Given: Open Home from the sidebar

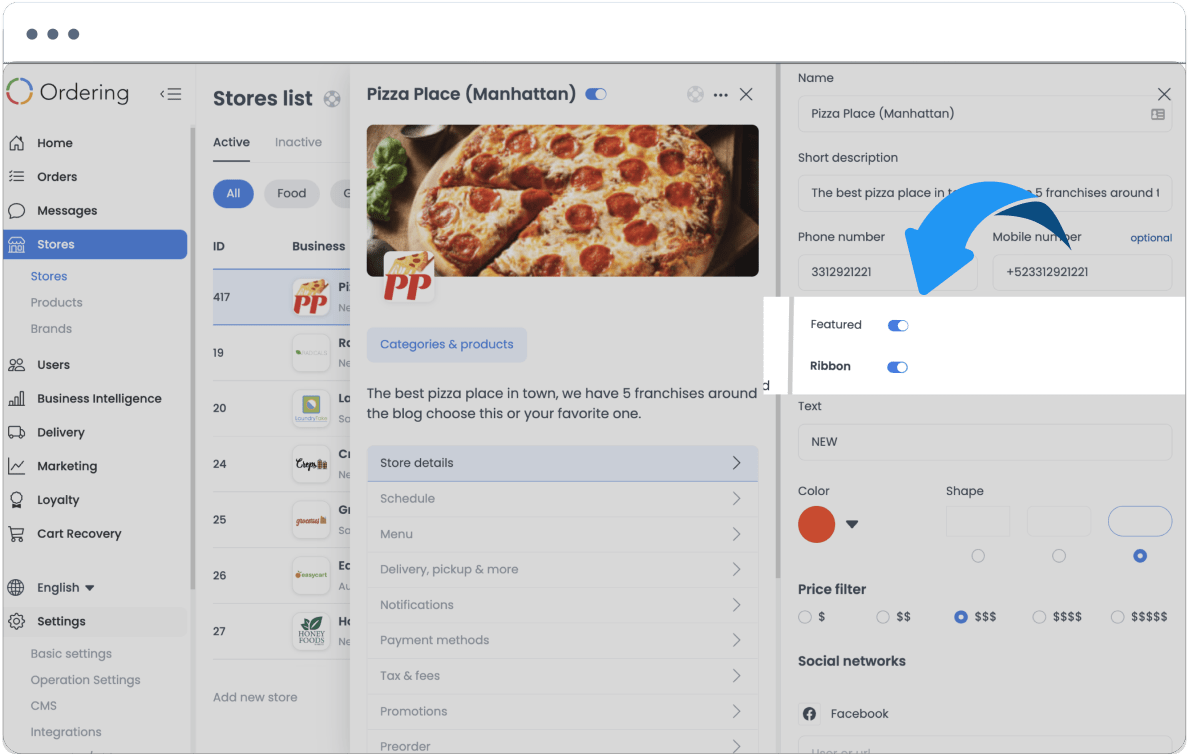Looking at the screenshot, I should coord(55,143).
